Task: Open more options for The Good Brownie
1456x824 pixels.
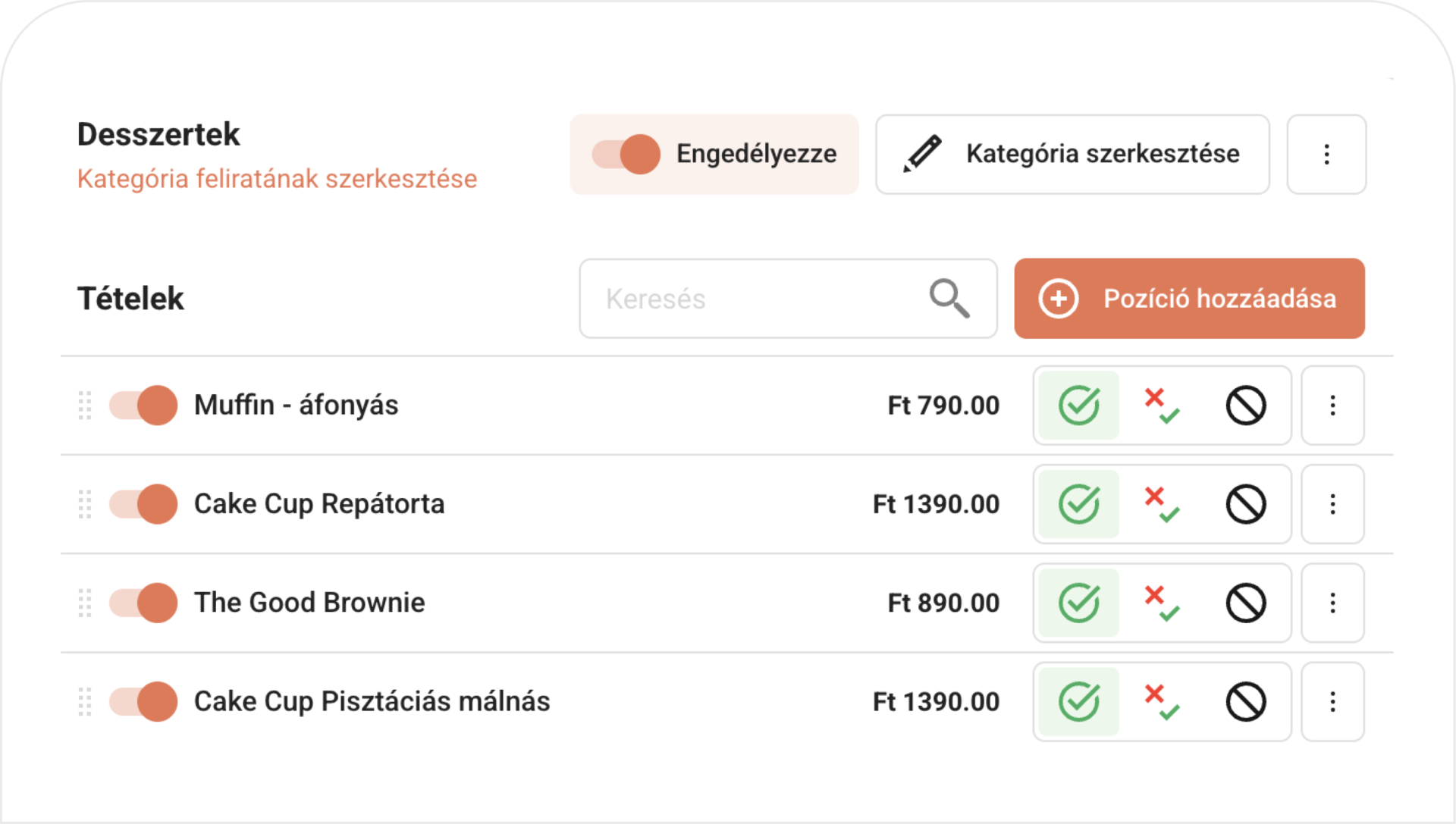Action: tap(1332, 603)
